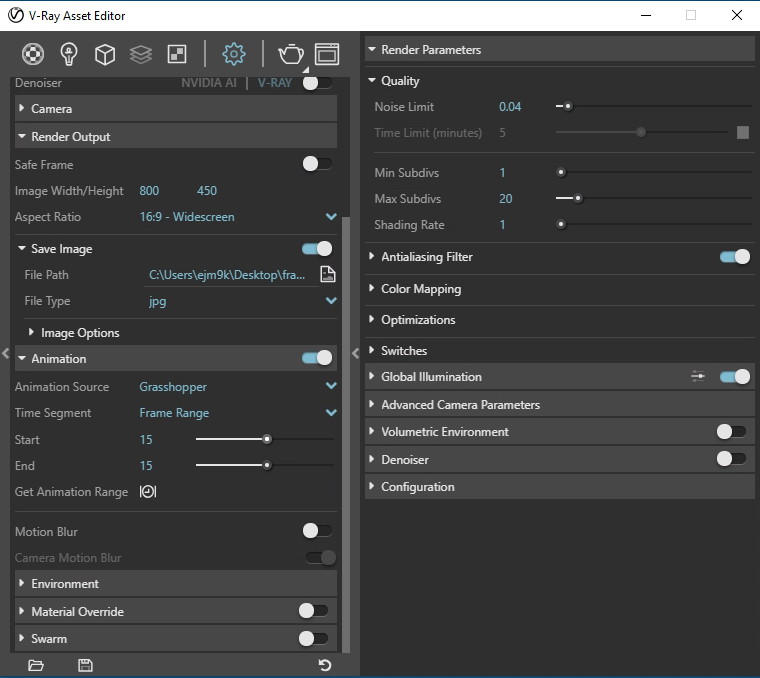Click the Noise Limit slider handle
The width and height of the screenshot is (760, 678).
point(568,106)
